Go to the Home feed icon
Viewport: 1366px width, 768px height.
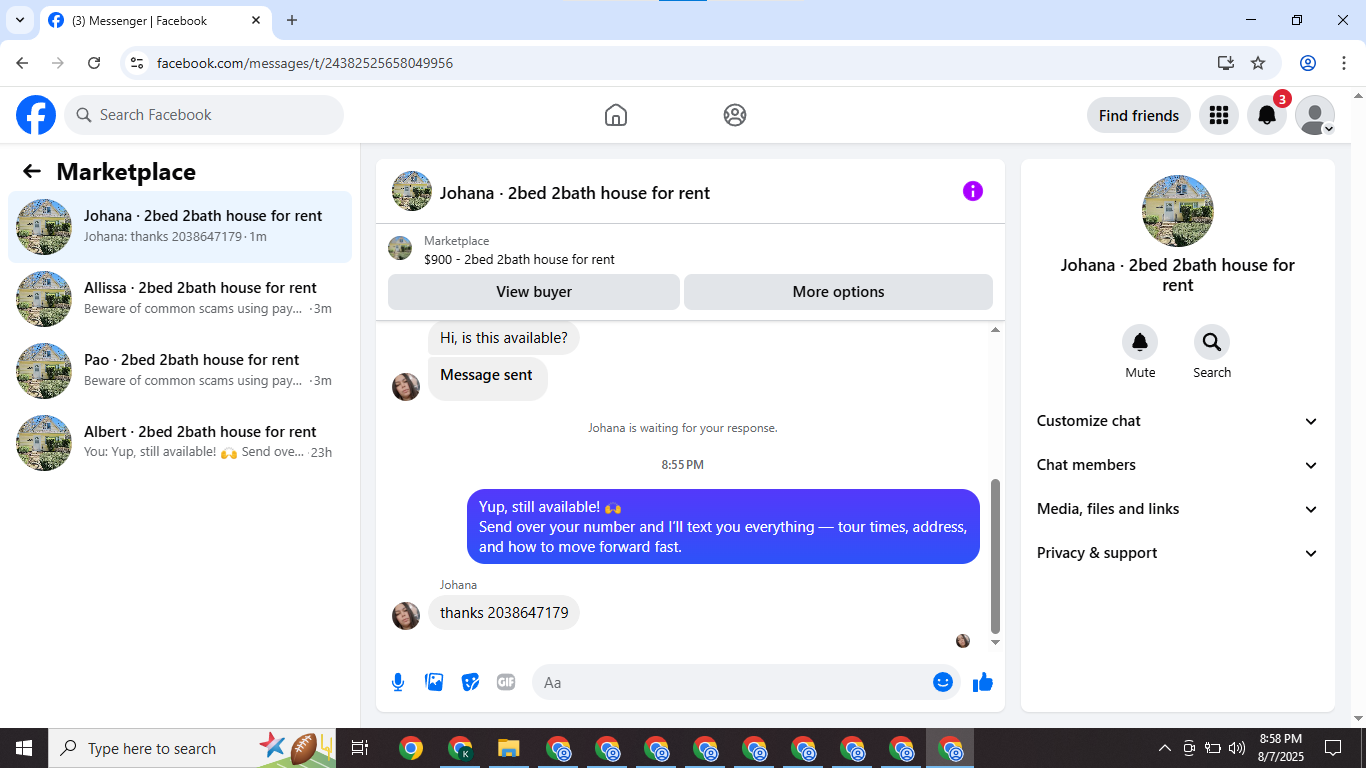tap(616, 115)
